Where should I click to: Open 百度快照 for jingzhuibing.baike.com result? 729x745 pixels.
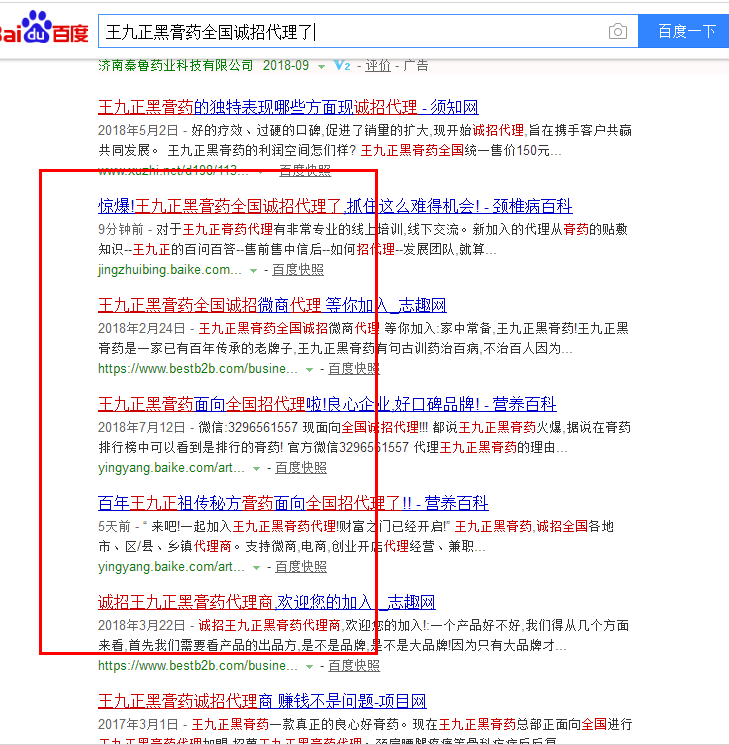tap(298, 270)
